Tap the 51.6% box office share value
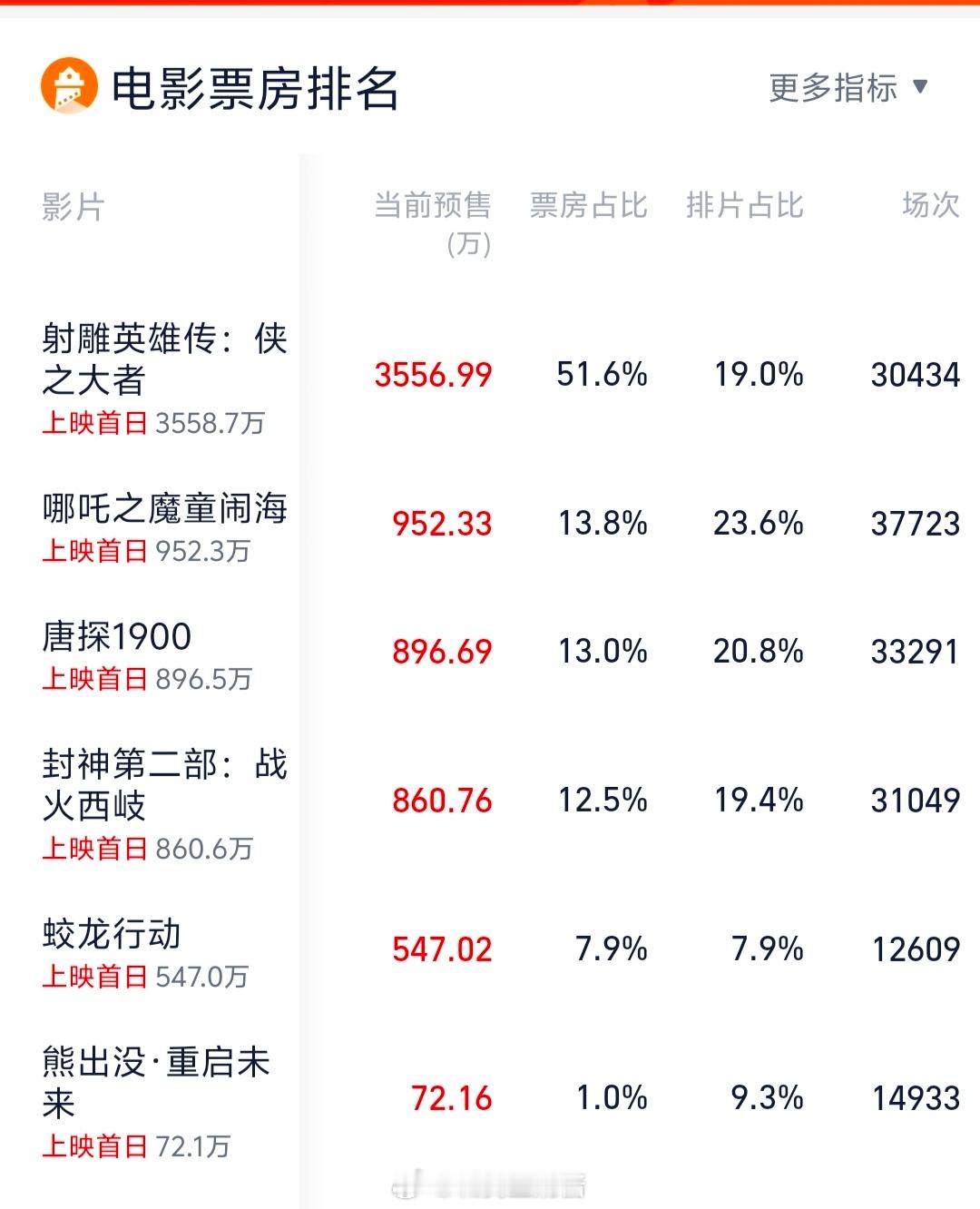 (602, 374)
